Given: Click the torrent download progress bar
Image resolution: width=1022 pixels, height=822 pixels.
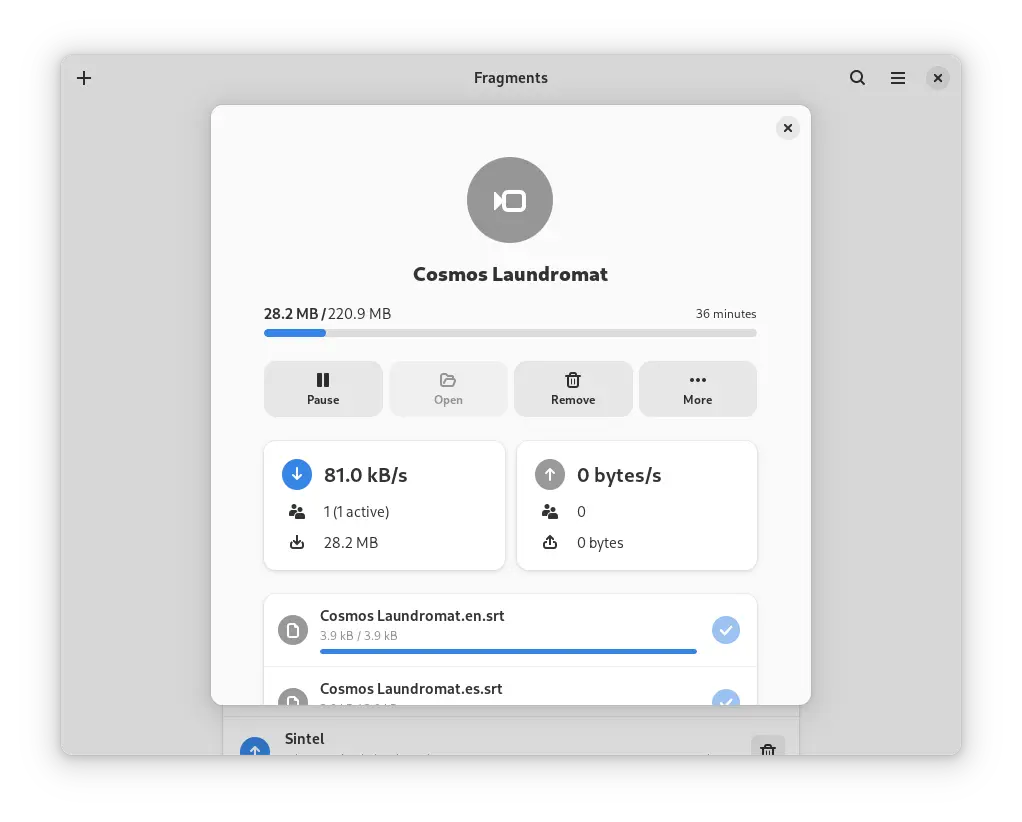Looking at the screenshot, I should [x=510, y=333].
